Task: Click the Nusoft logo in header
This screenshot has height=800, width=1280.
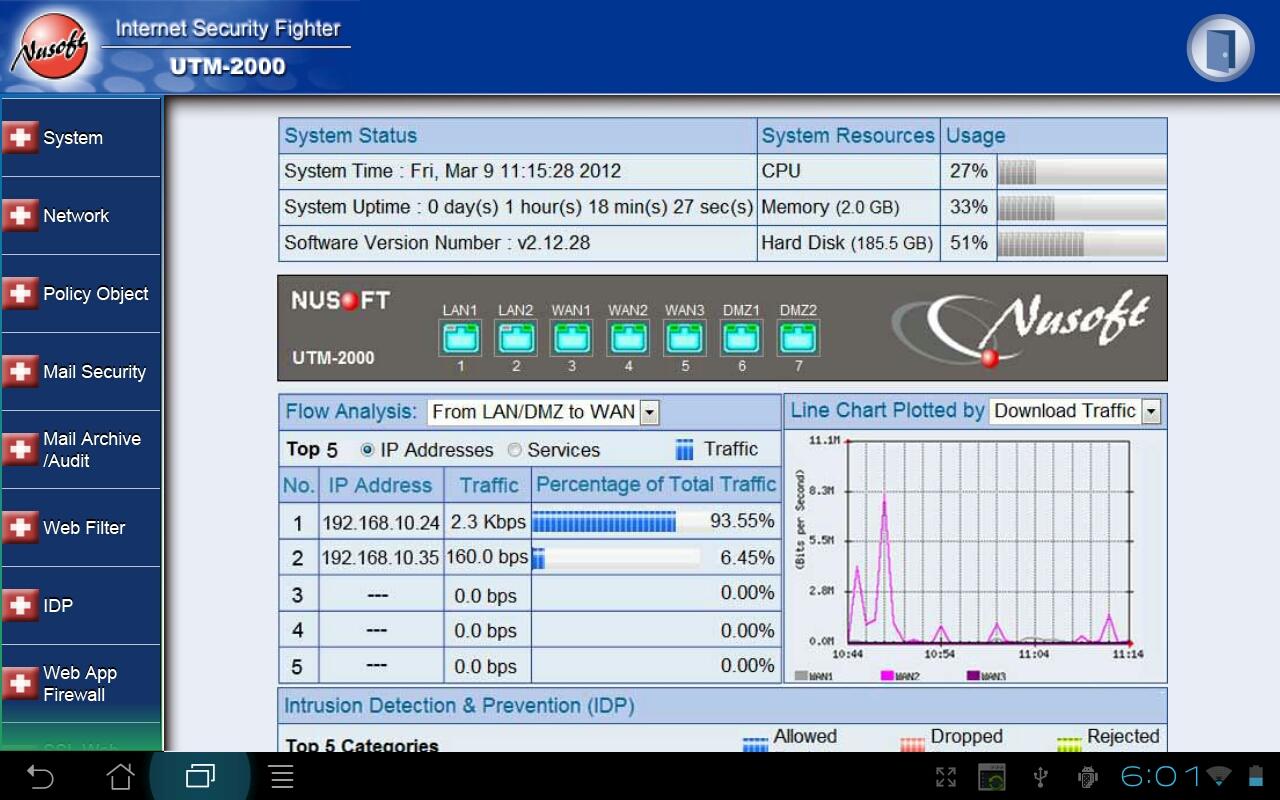Action: click(x=50, y=48)
